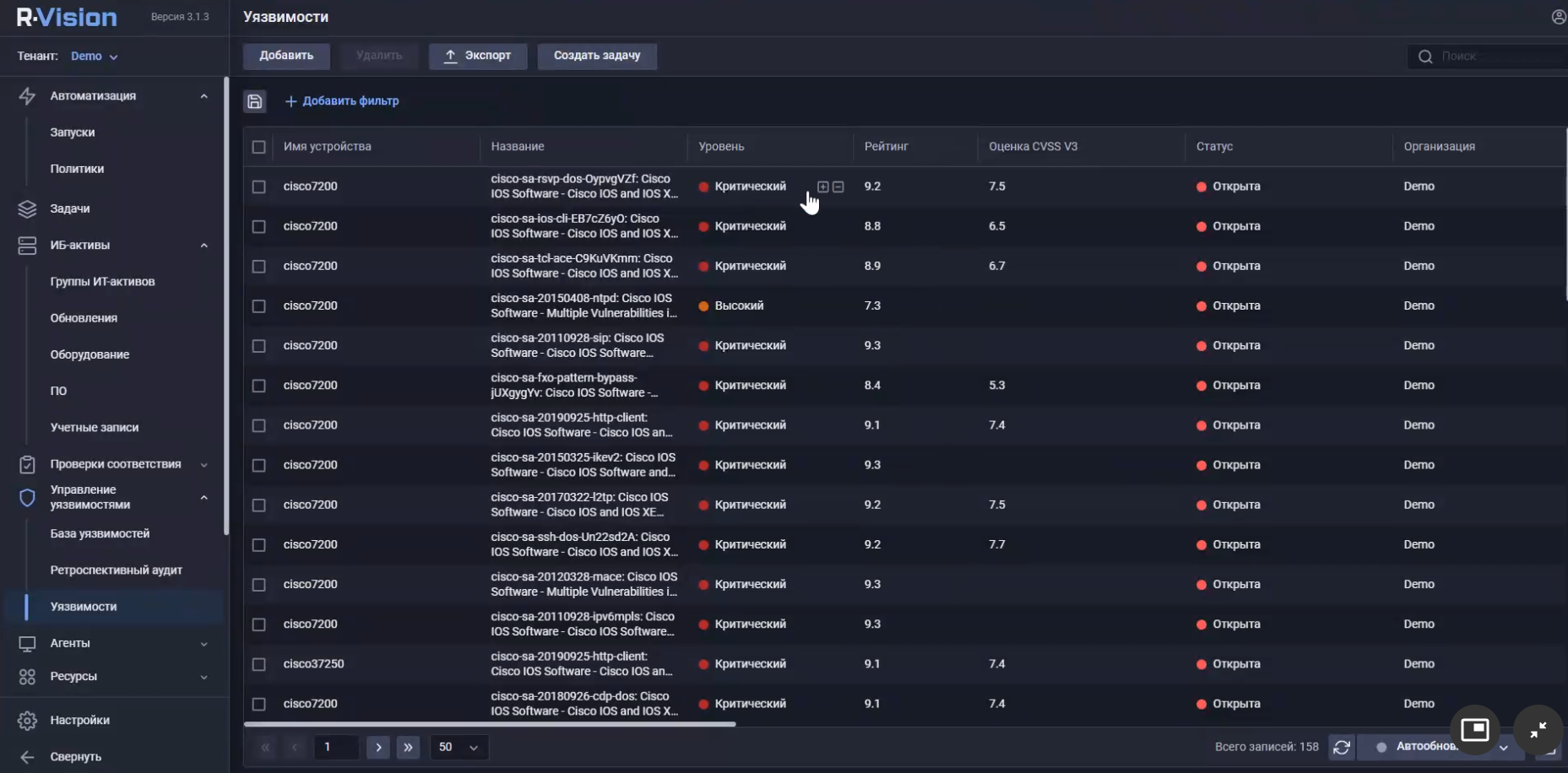This screenshot has height=773, width=1568.
Task: Click the Создать задачу button
Action: pos(596,56)
